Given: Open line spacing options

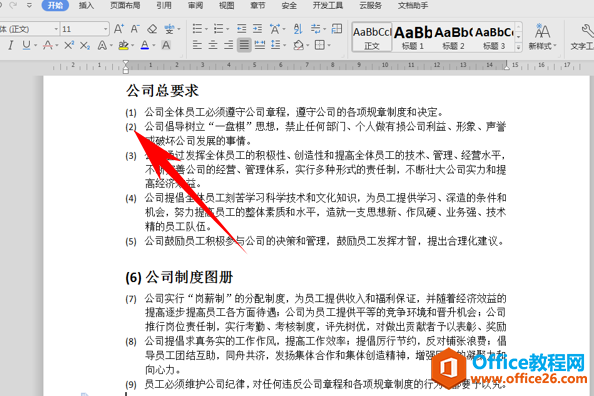Looking at the screenshot, I should tap(275, 45).
